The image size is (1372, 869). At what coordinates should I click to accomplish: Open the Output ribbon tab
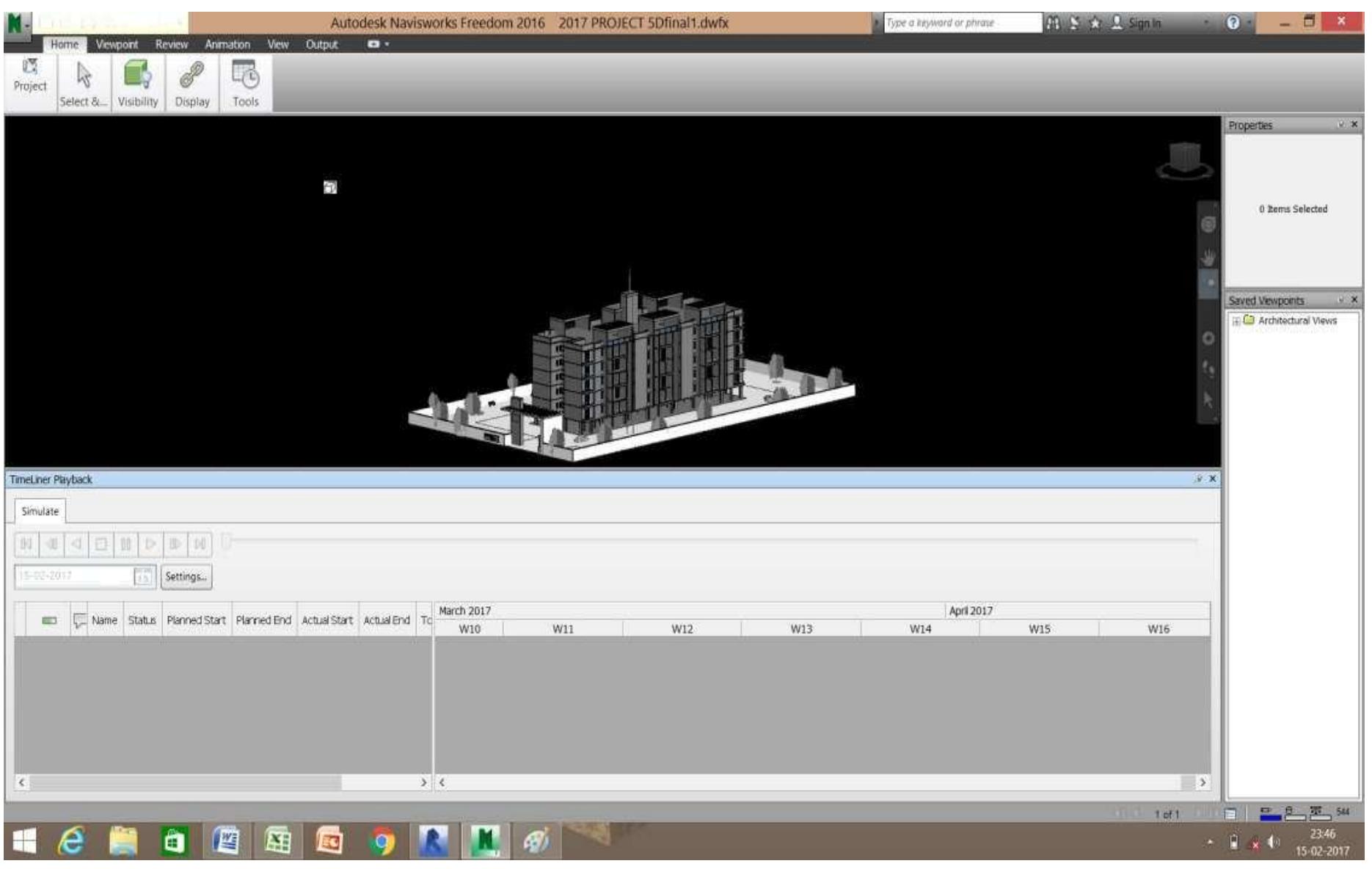pyautogui.click(x=321, y=44)
